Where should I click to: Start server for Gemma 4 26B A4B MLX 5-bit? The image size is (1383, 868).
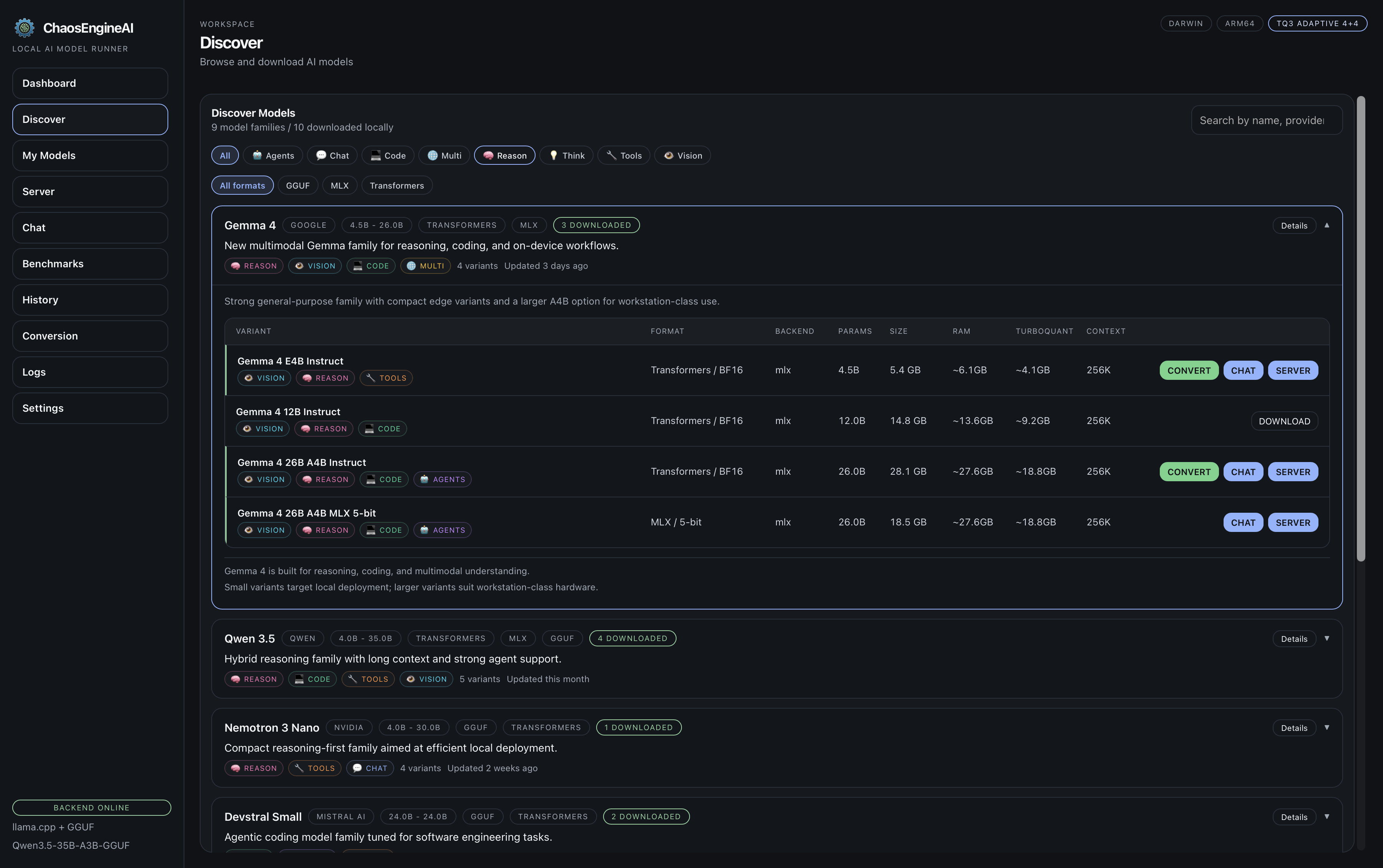point(1293,522)
